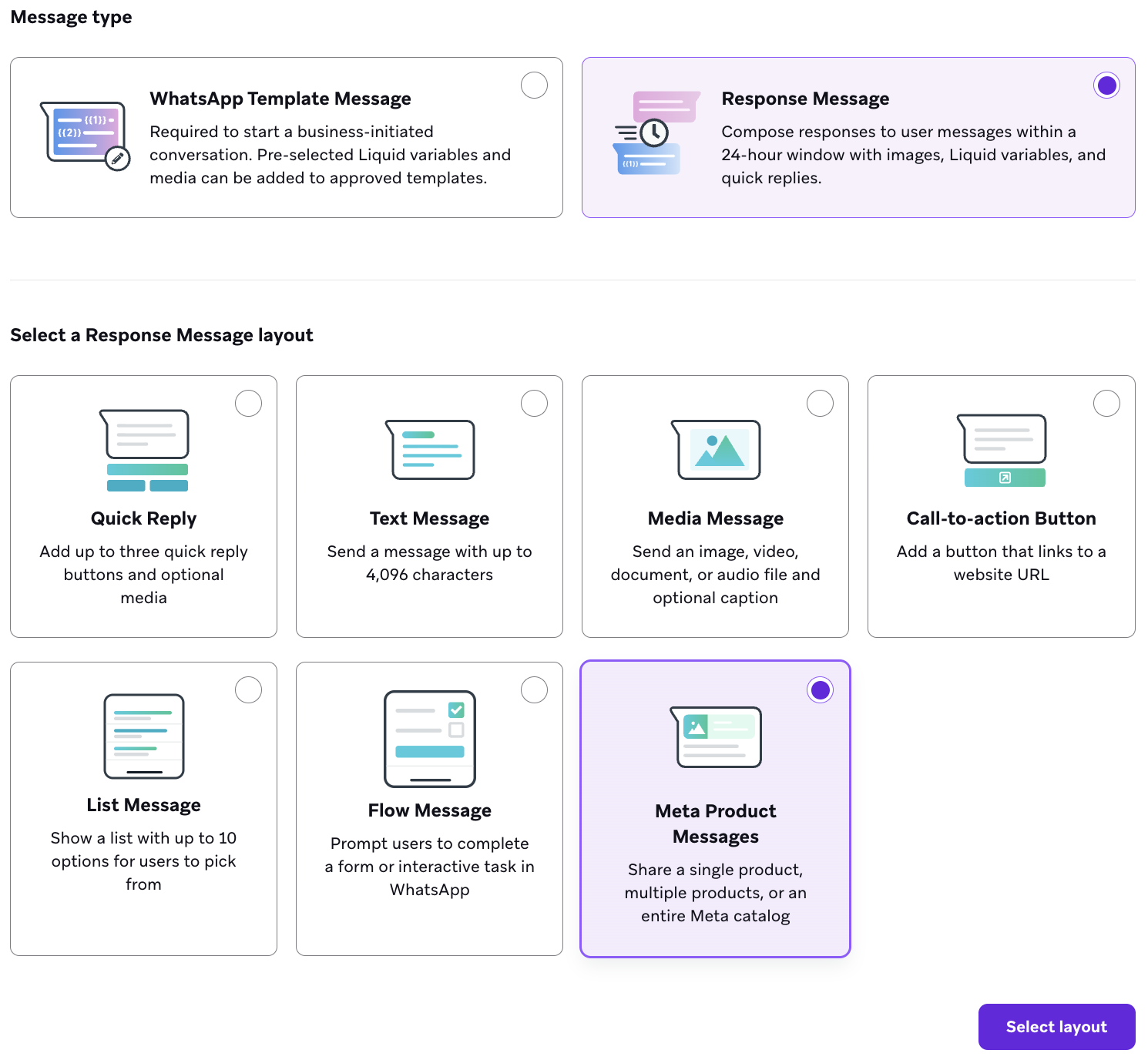
Task: Click the List Message list icon
Action: point(143,737)
